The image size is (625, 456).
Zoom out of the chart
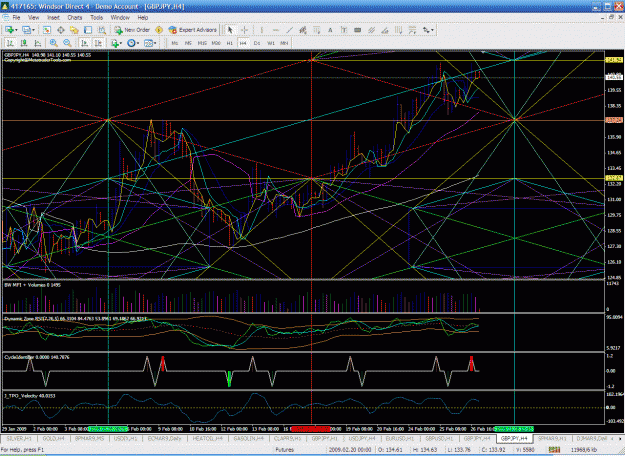pyautogui.click(x=67, y=43)
